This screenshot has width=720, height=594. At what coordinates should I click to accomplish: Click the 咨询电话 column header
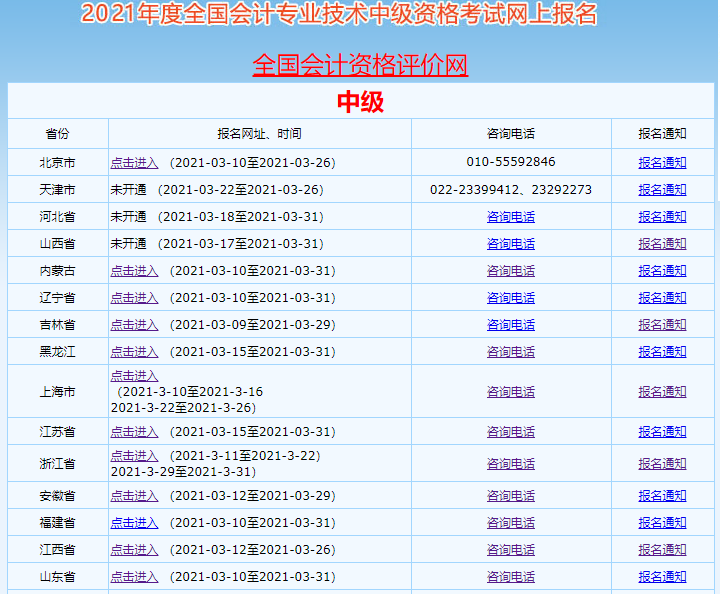(511, 134)
